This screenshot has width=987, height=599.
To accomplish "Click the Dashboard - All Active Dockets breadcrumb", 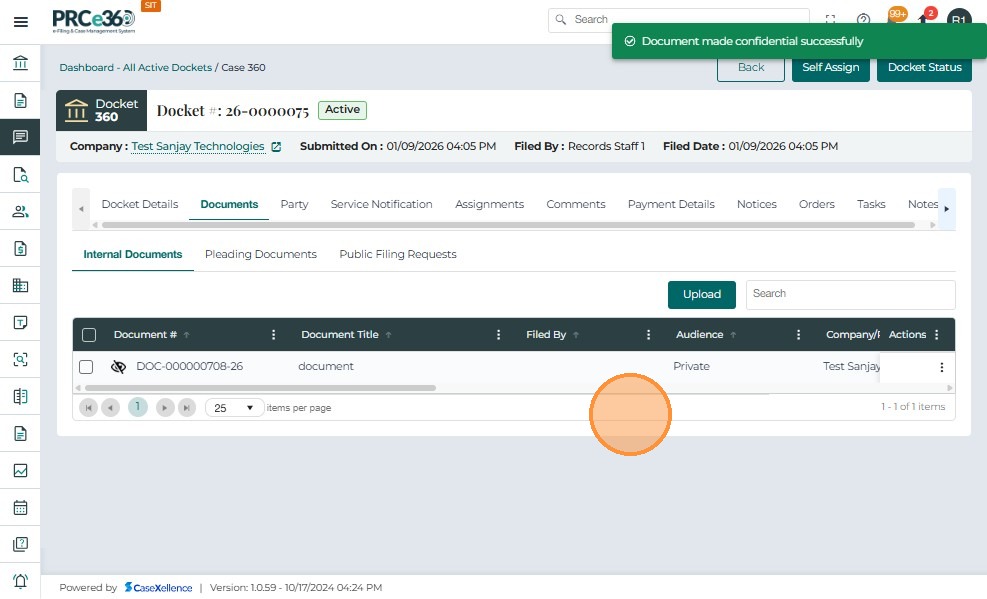I will click(x=135, y=67).
